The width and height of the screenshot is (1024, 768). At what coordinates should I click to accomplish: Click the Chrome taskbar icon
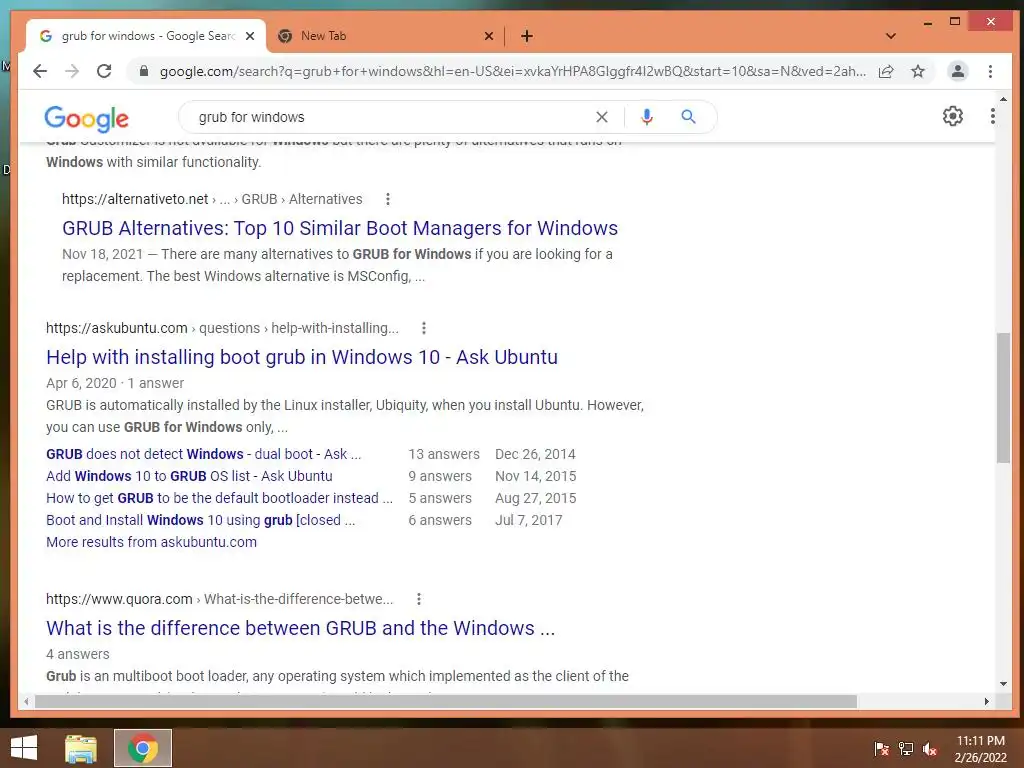coord(143,748)
